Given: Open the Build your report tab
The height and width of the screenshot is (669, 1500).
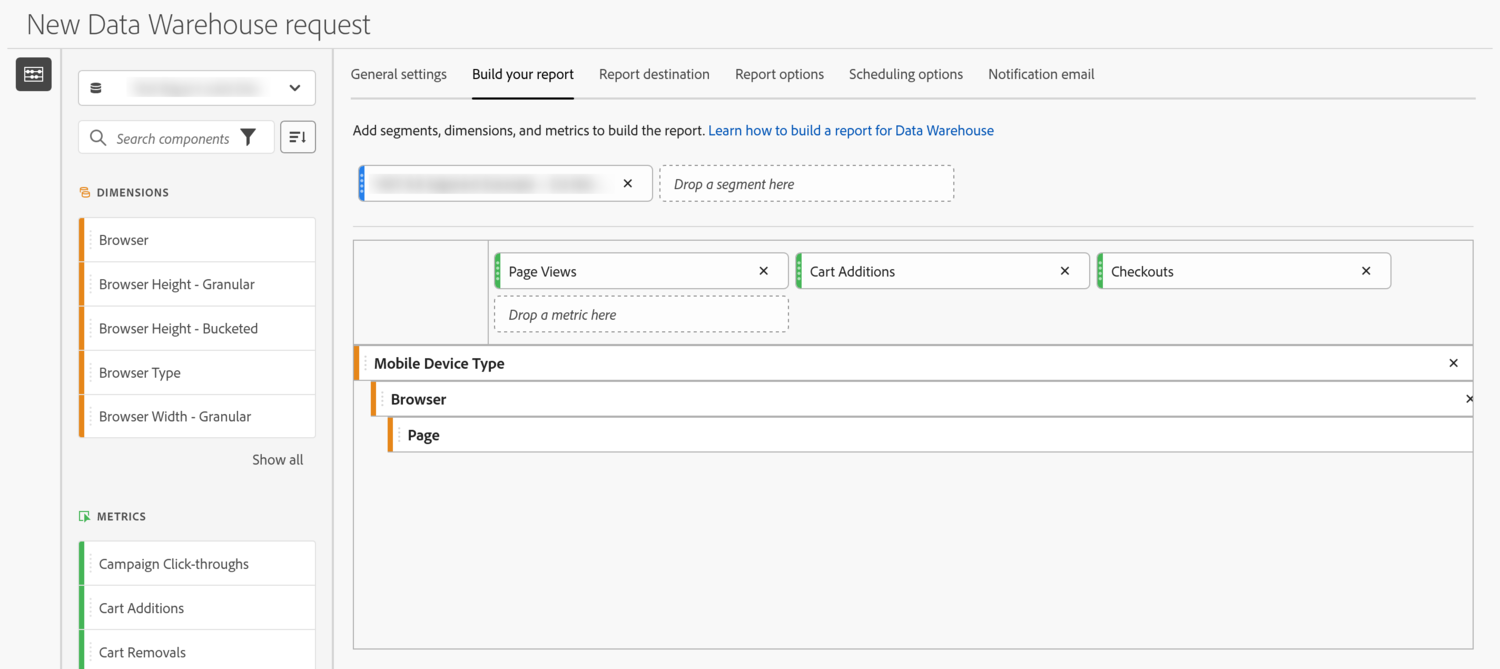Looking at the screenshot, I should tap(523, 74).
